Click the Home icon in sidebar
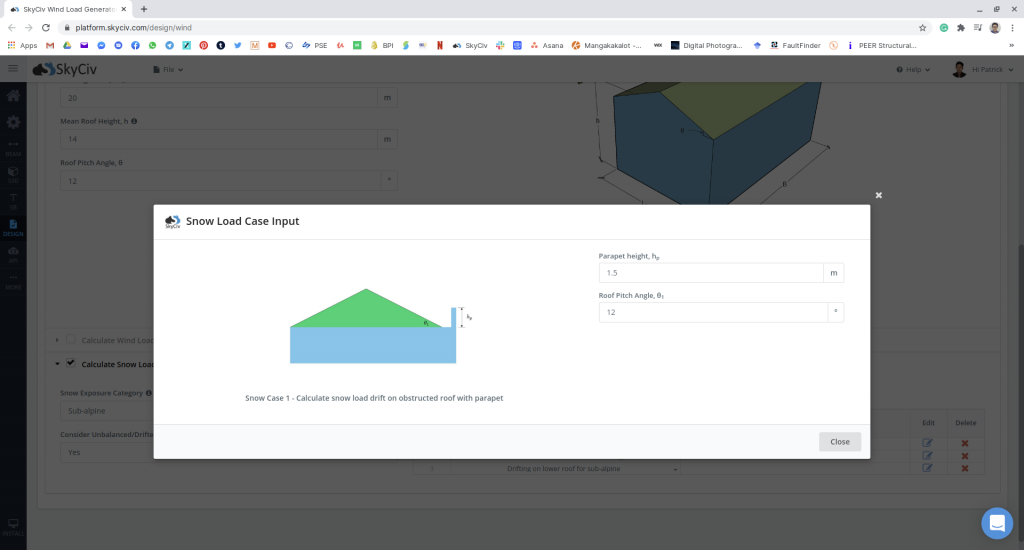 13,96
